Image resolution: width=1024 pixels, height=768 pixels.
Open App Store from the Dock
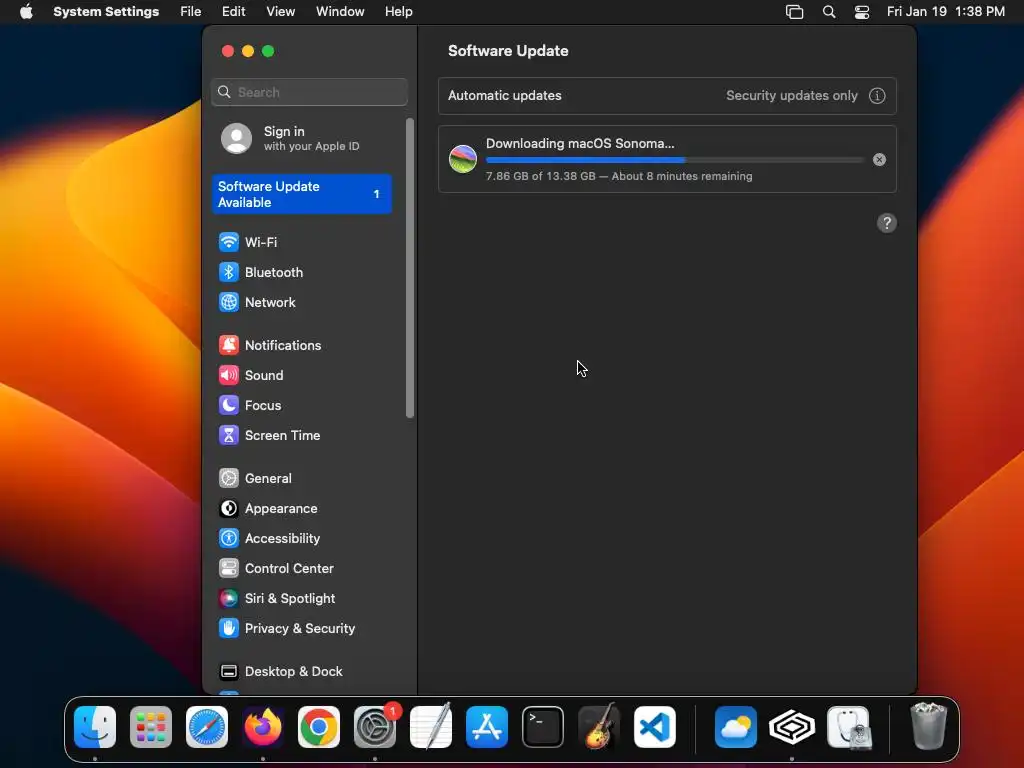pyautogui.click(x=487, y=727)
